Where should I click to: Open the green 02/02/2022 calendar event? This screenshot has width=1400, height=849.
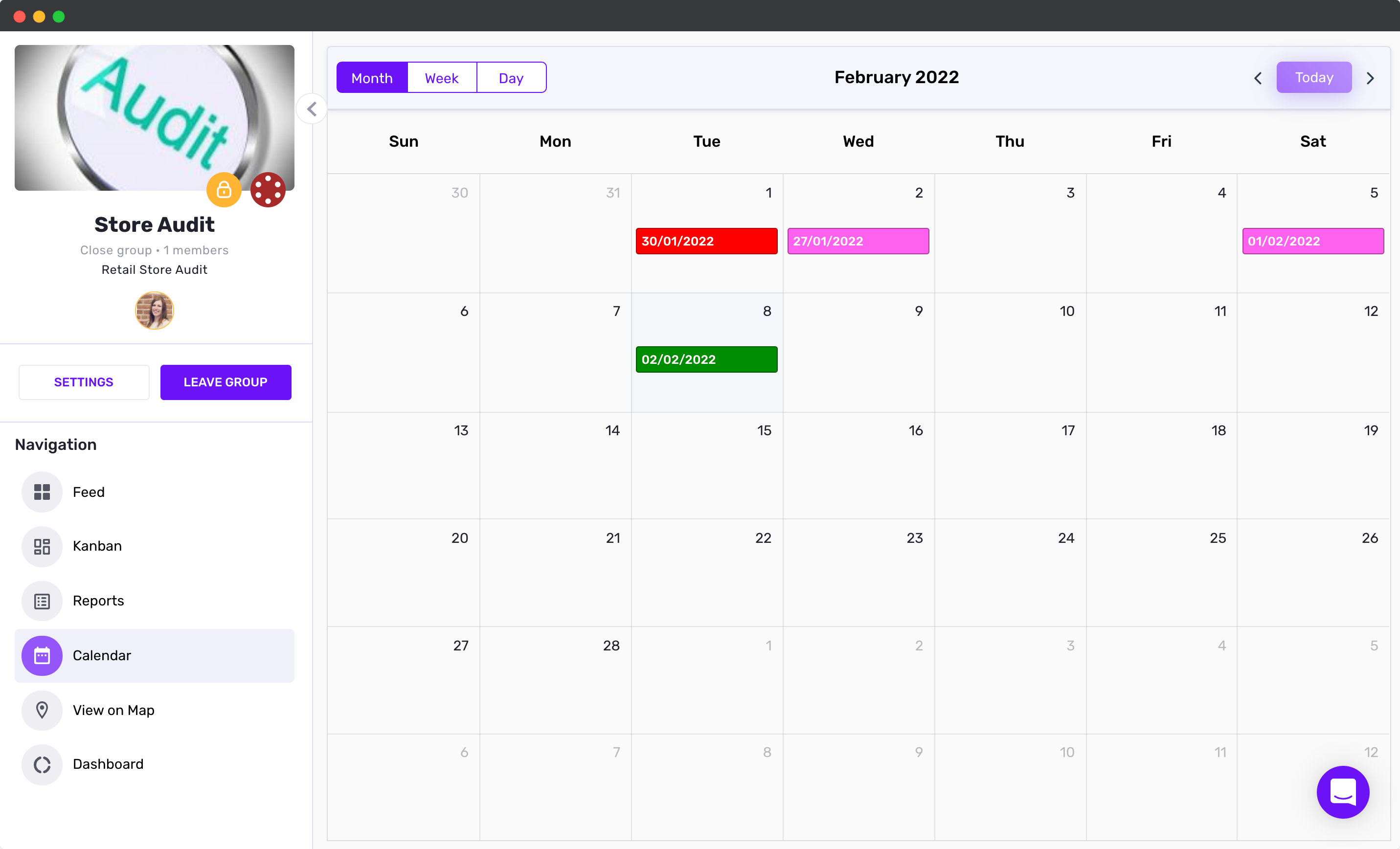[x=706, y=359]
